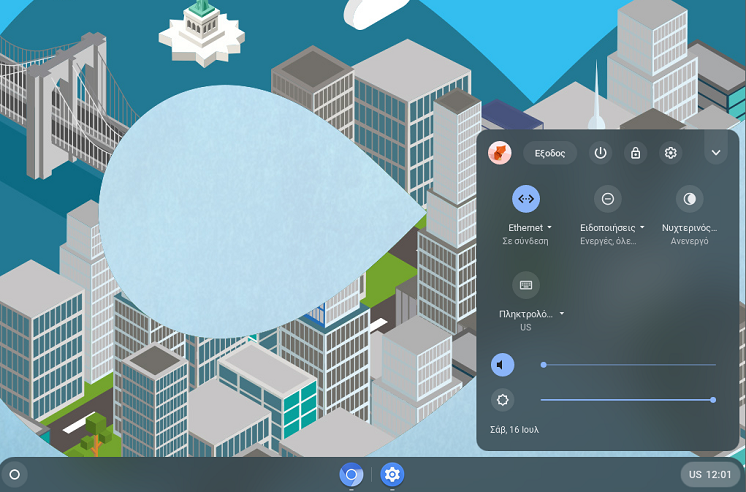746x492 pixels.
Task: Click the US keyboard layout sublabel
Action: (525, 327)
